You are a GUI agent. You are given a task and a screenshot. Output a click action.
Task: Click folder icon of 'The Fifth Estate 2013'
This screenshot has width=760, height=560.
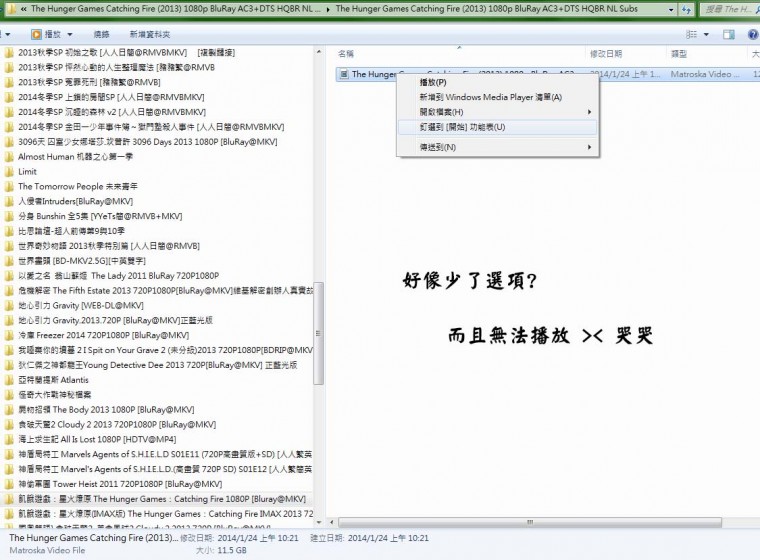coord(9,291)
